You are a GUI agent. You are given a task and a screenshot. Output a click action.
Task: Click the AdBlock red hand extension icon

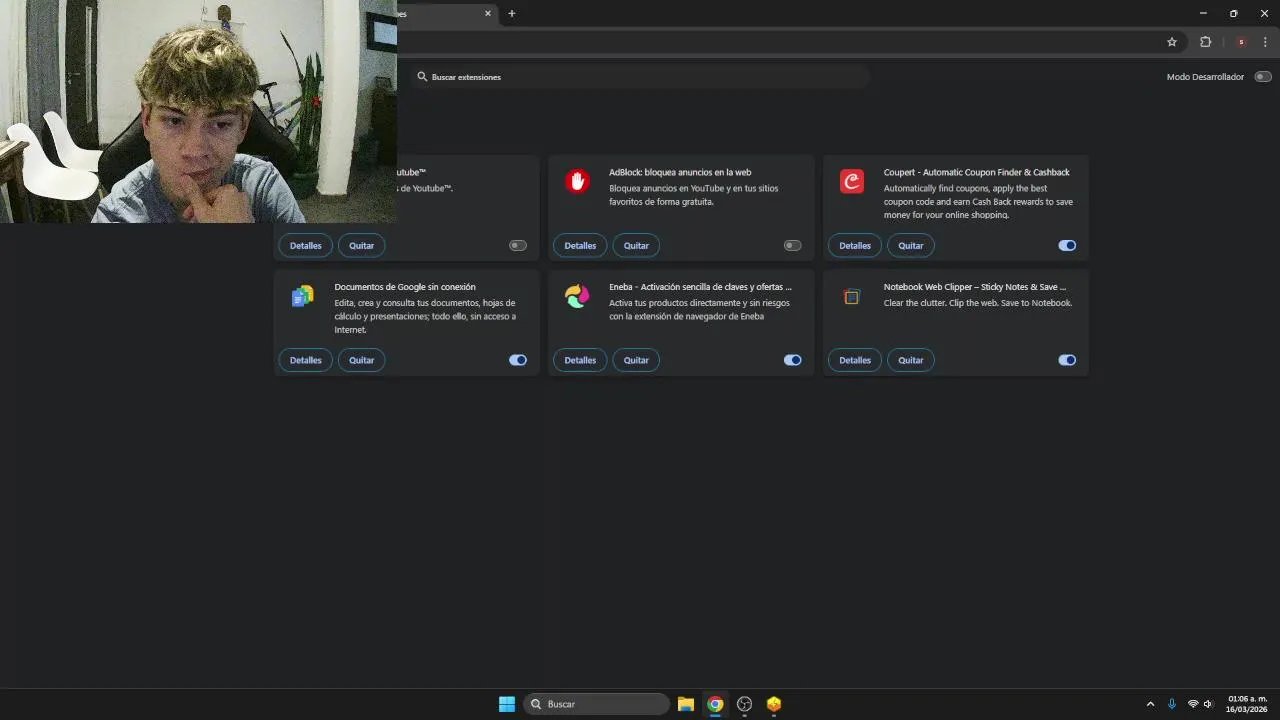(x=577, y=181)
